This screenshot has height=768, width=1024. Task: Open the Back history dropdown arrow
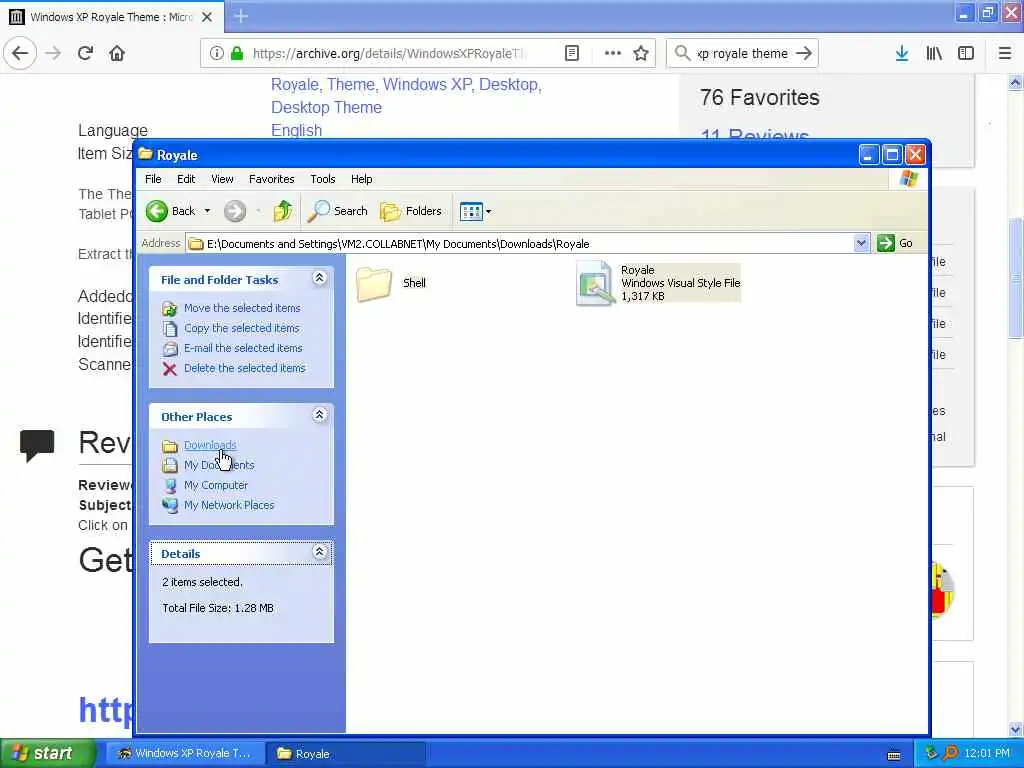point(207,211)
